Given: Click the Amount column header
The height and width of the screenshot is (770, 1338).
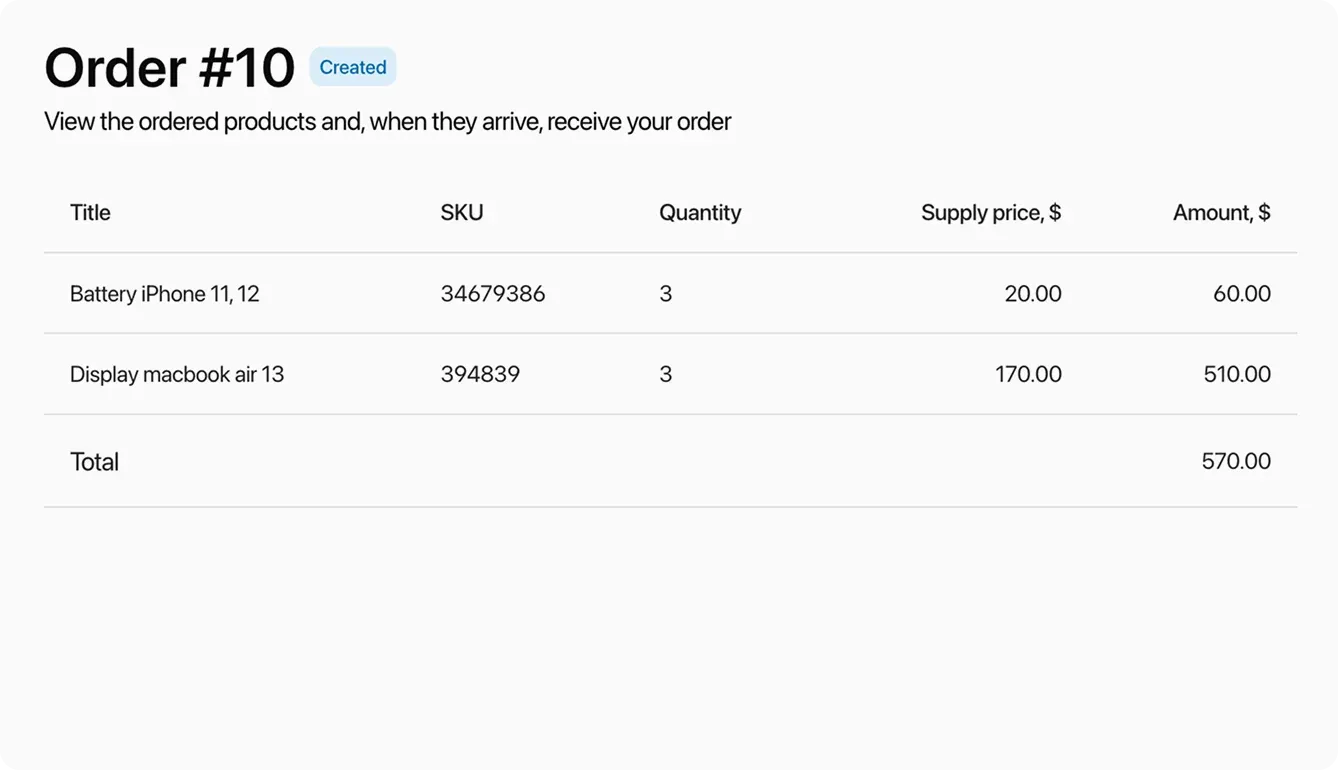Looking at the screenshot, I should point(1222,212).
